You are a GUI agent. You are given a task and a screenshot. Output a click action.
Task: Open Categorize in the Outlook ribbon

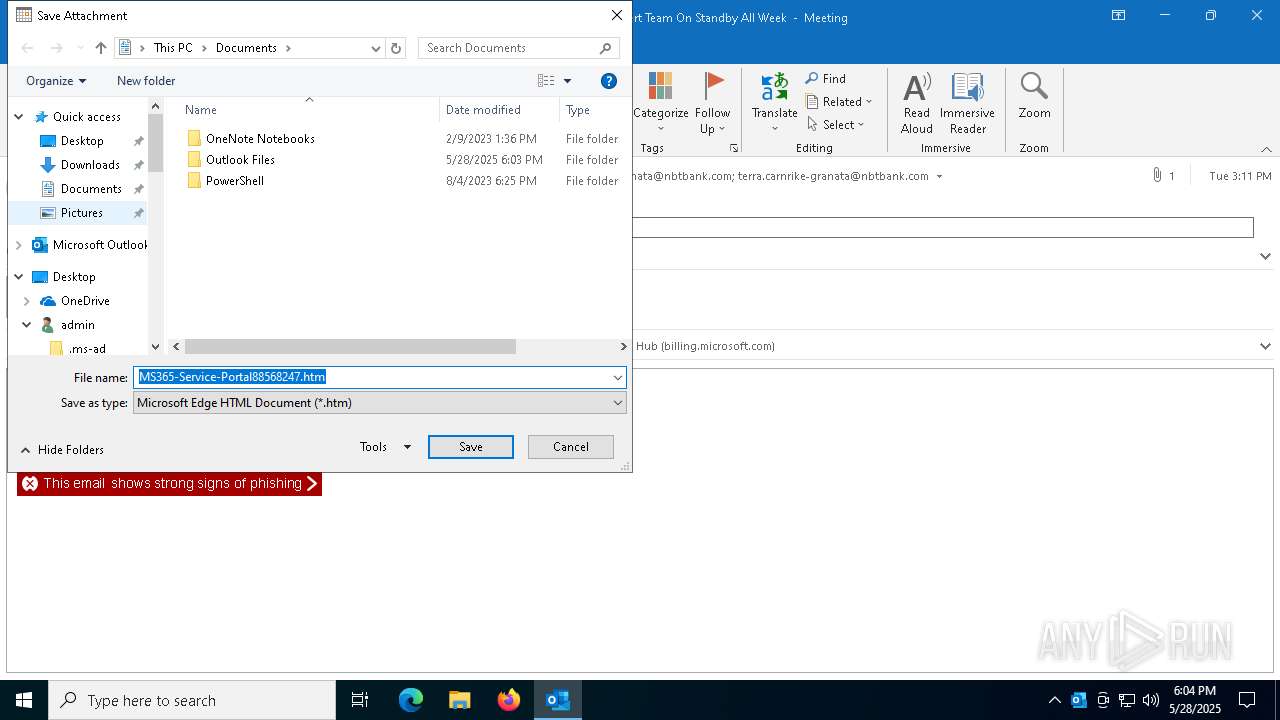(661, 103)
